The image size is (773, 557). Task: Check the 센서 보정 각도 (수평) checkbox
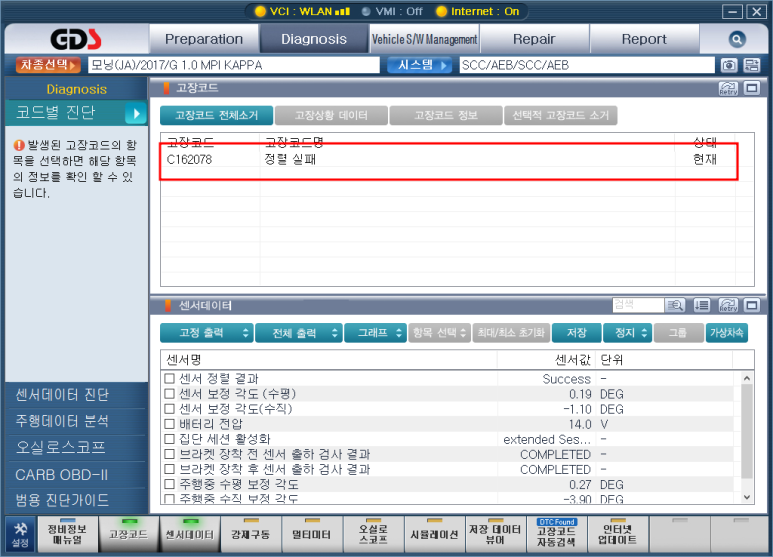170,394
